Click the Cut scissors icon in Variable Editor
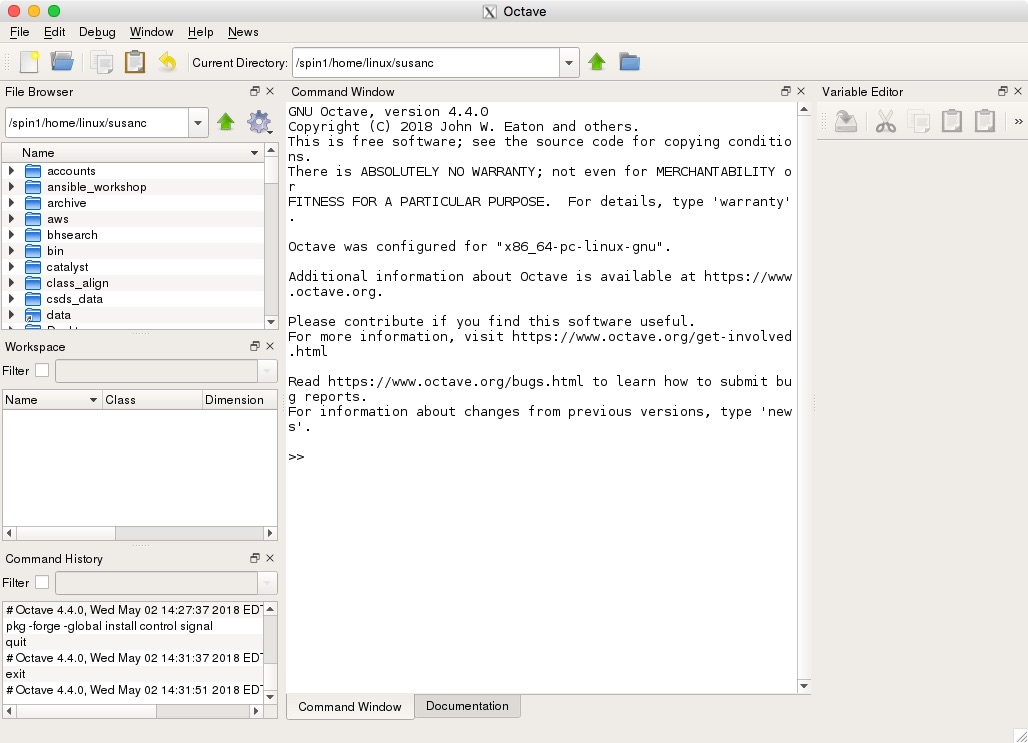The width and height of the screenshot is (1028, 743). click(885, 122)
